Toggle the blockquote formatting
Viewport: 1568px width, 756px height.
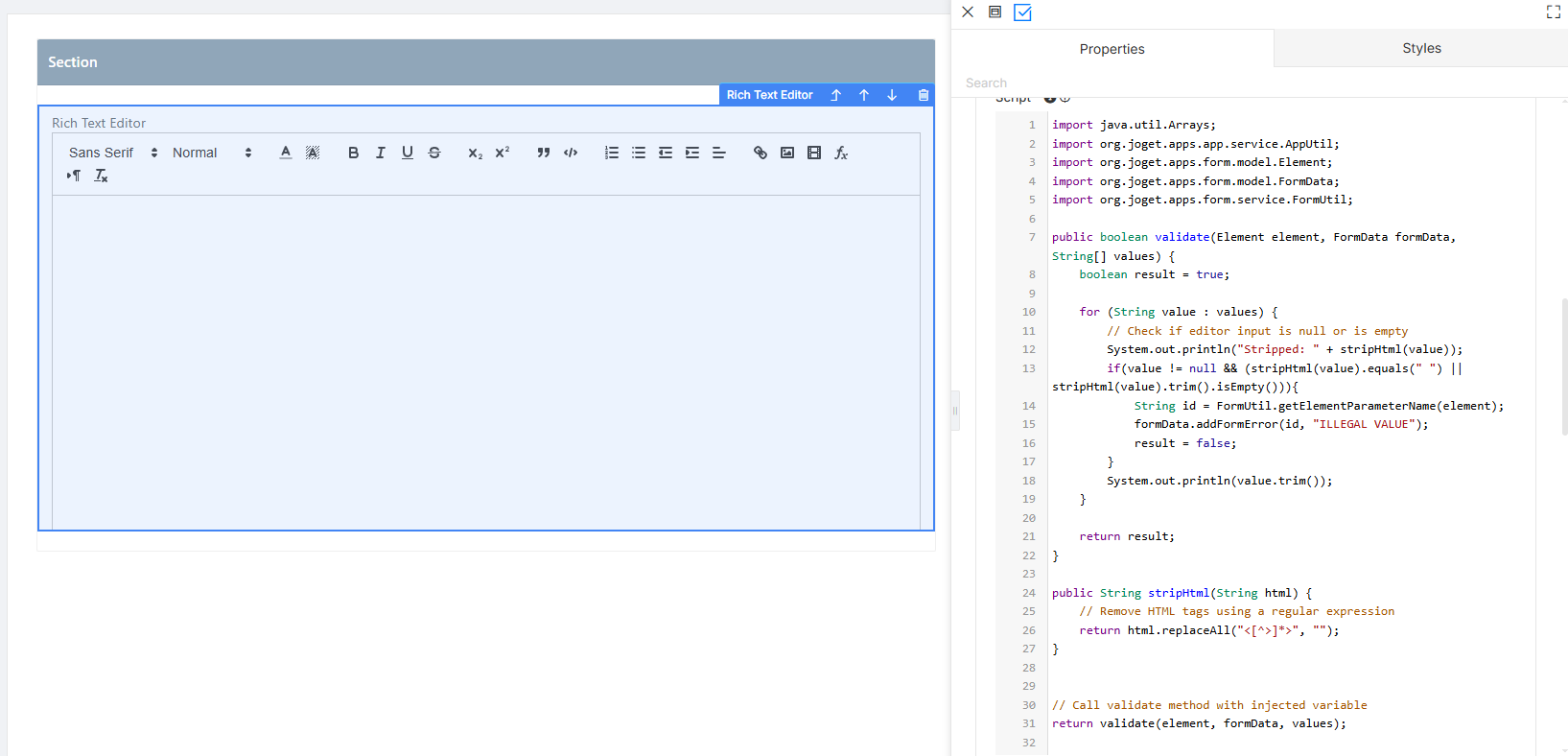coord(544,153)
